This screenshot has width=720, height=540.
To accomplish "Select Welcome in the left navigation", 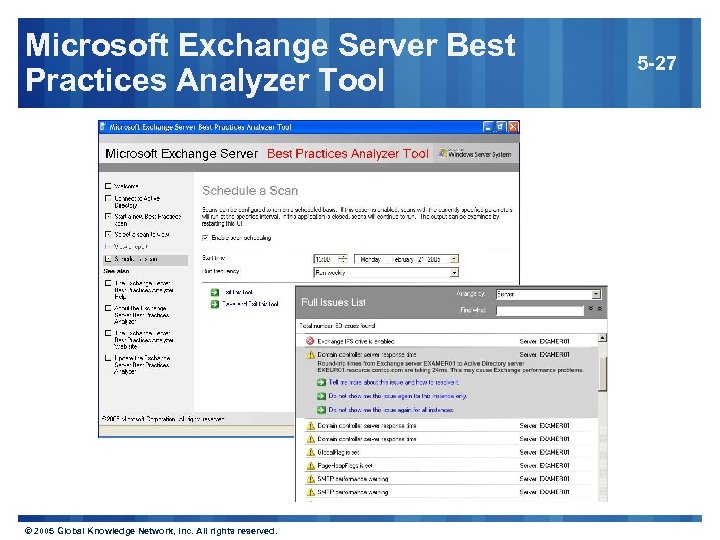I will click(x=126, y=186).
